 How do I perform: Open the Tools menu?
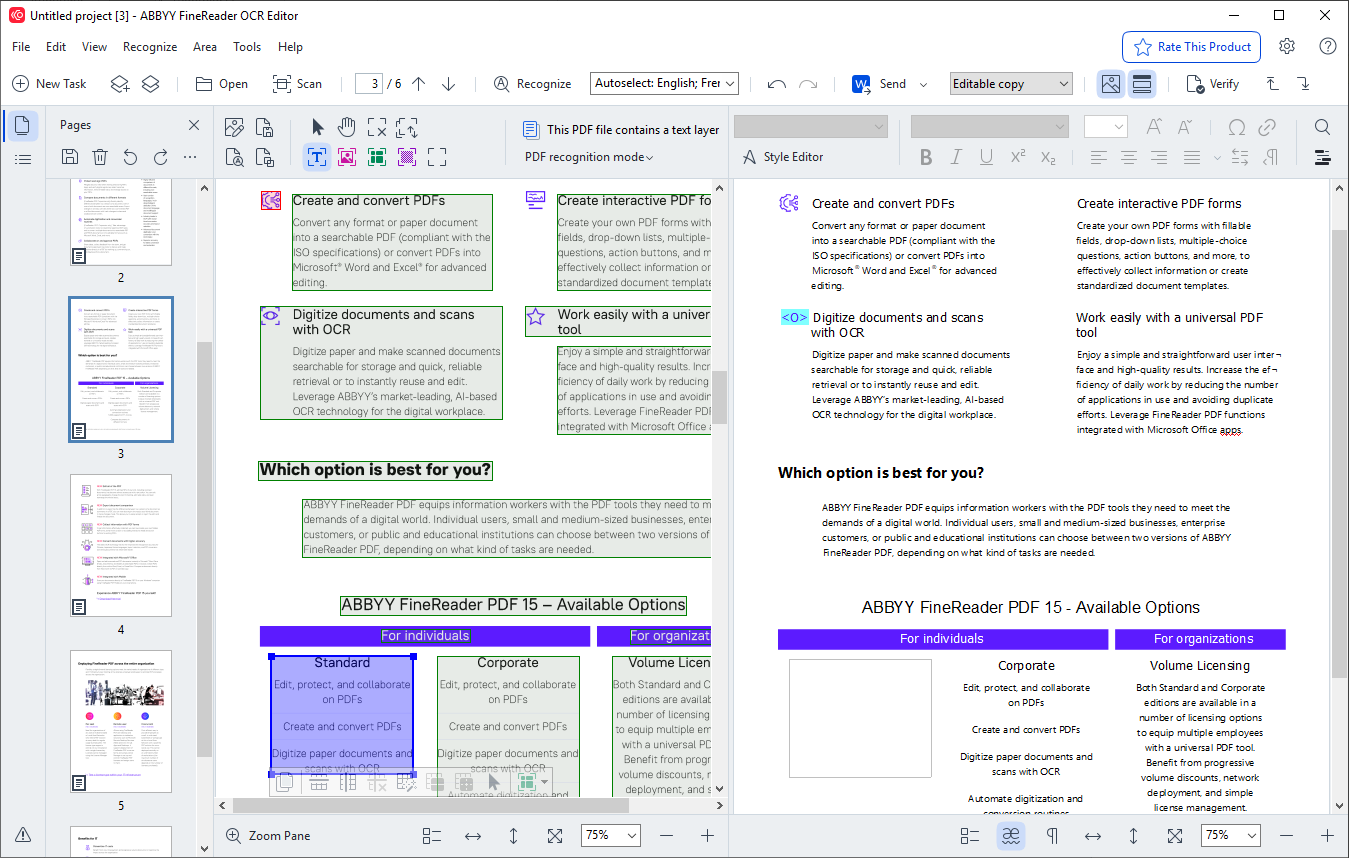pyautogui.click(x=247, y=47)
